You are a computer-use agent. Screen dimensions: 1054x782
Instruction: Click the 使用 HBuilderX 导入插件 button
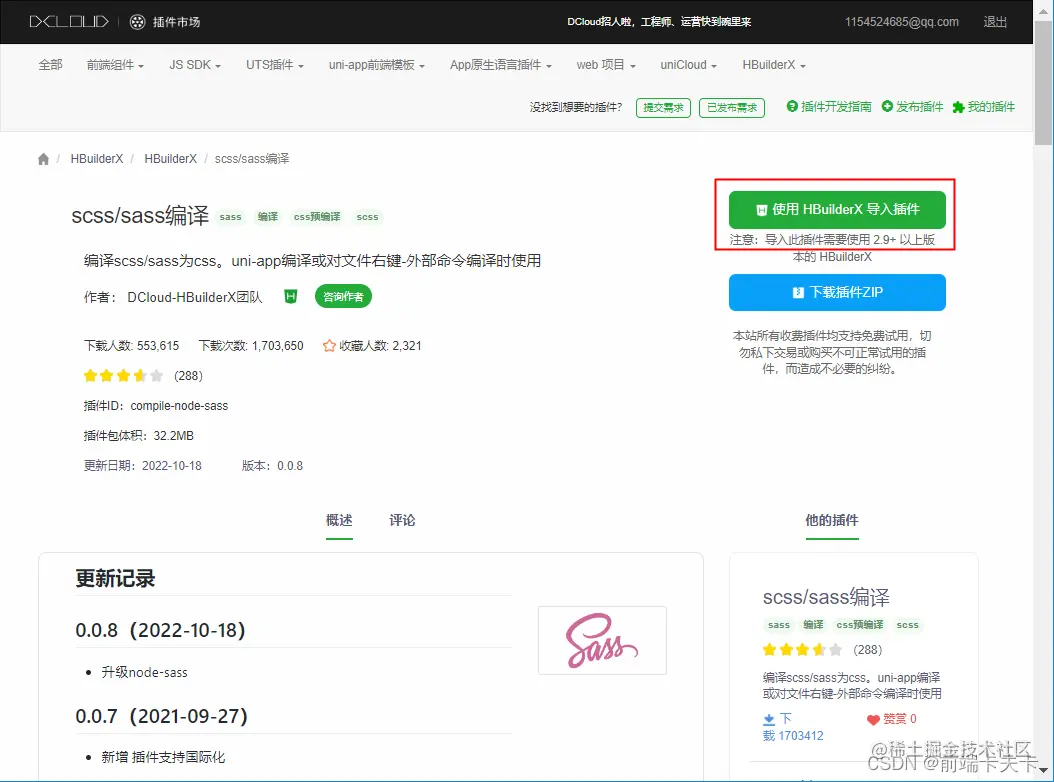[836, 210]
